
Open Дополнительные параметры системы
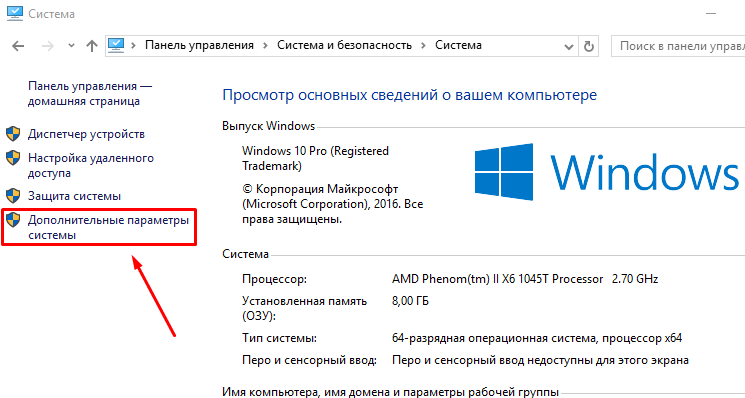(108, 227)
